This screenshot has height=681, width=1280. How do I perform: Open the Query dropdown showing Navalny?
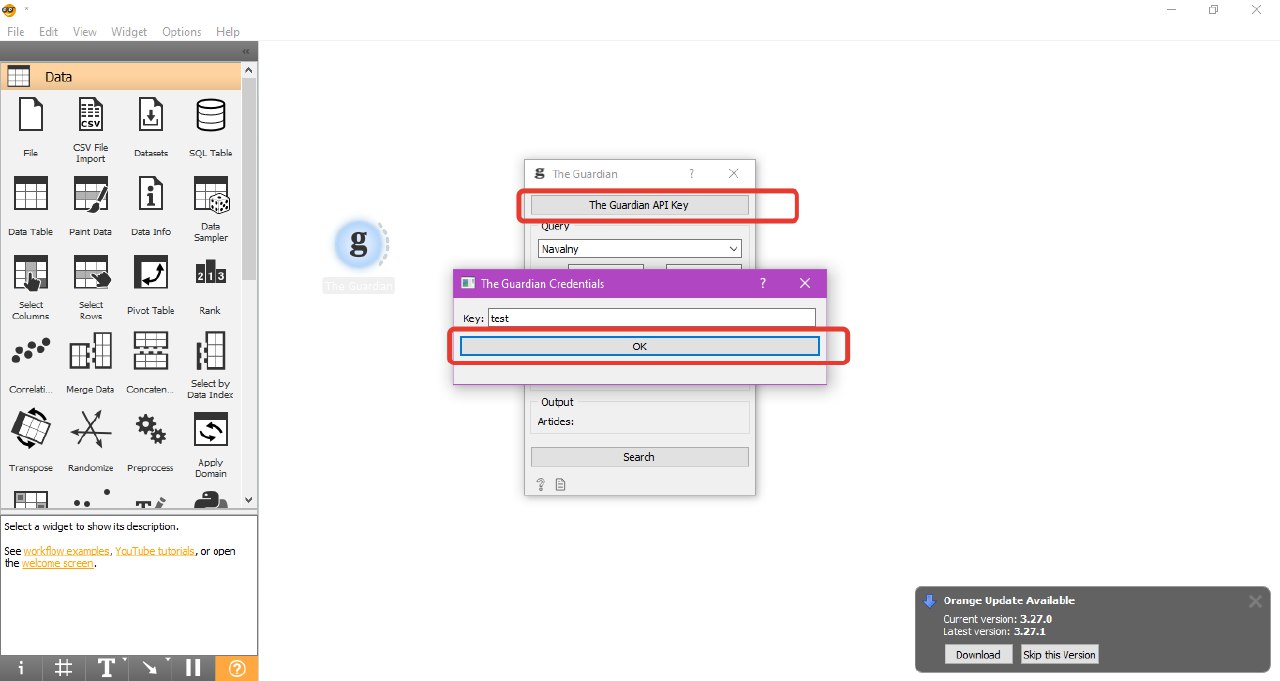(639, 248)
